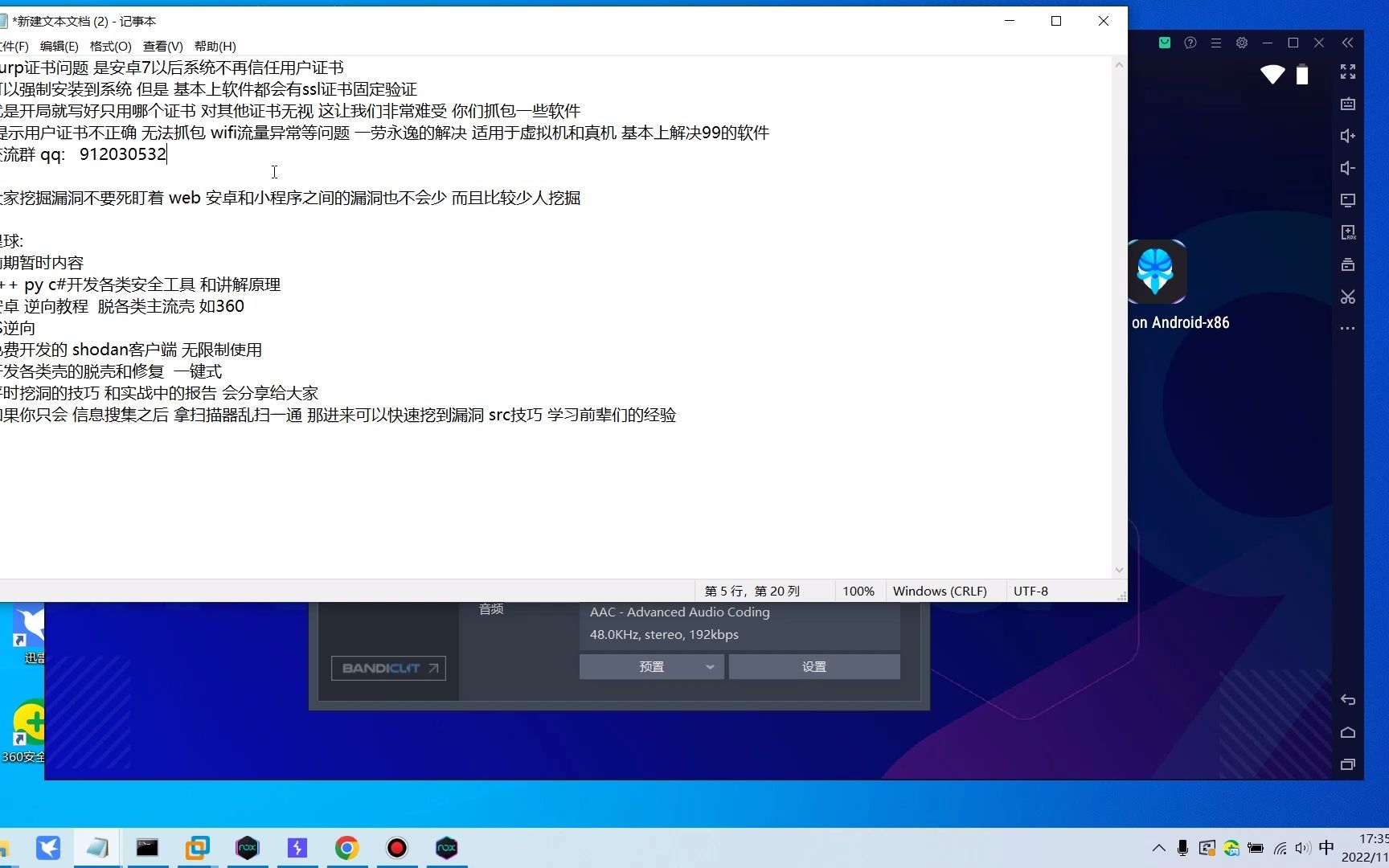
Task: Click the line and column status text
Action: [x=752, y=591]
